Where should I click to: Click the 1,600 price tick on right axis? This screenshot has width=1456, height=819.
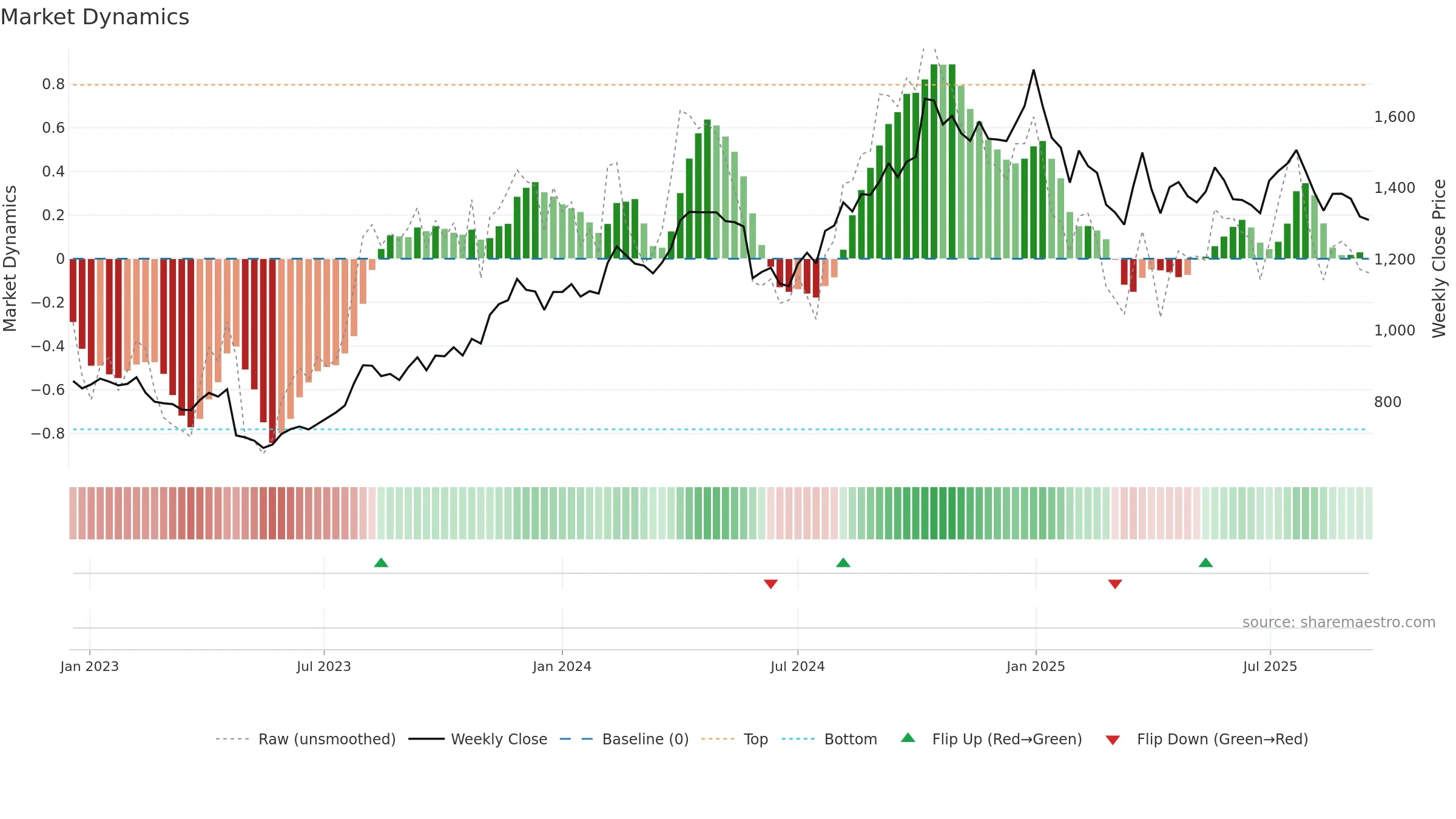click(1395, 117)
